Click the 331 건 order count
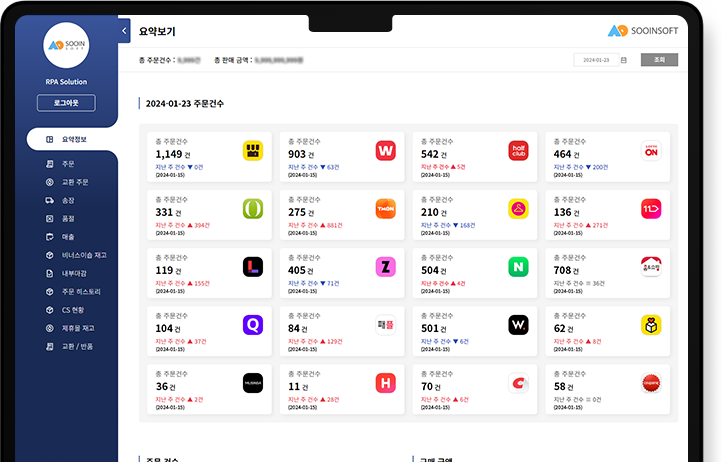Image resolution: width=722 pixels, height=462 pixels. tap(168, 212)
